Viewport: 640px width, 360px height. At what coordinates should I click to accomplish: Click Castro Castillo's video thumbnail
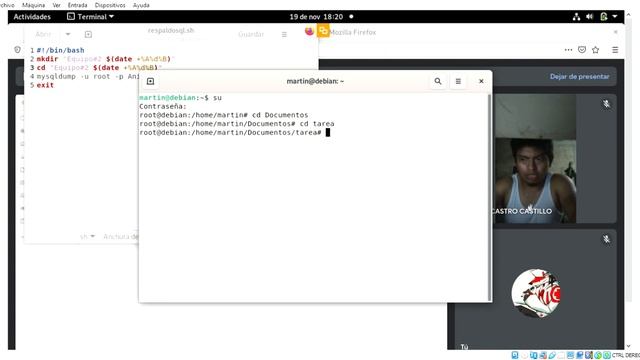(535, 159)
